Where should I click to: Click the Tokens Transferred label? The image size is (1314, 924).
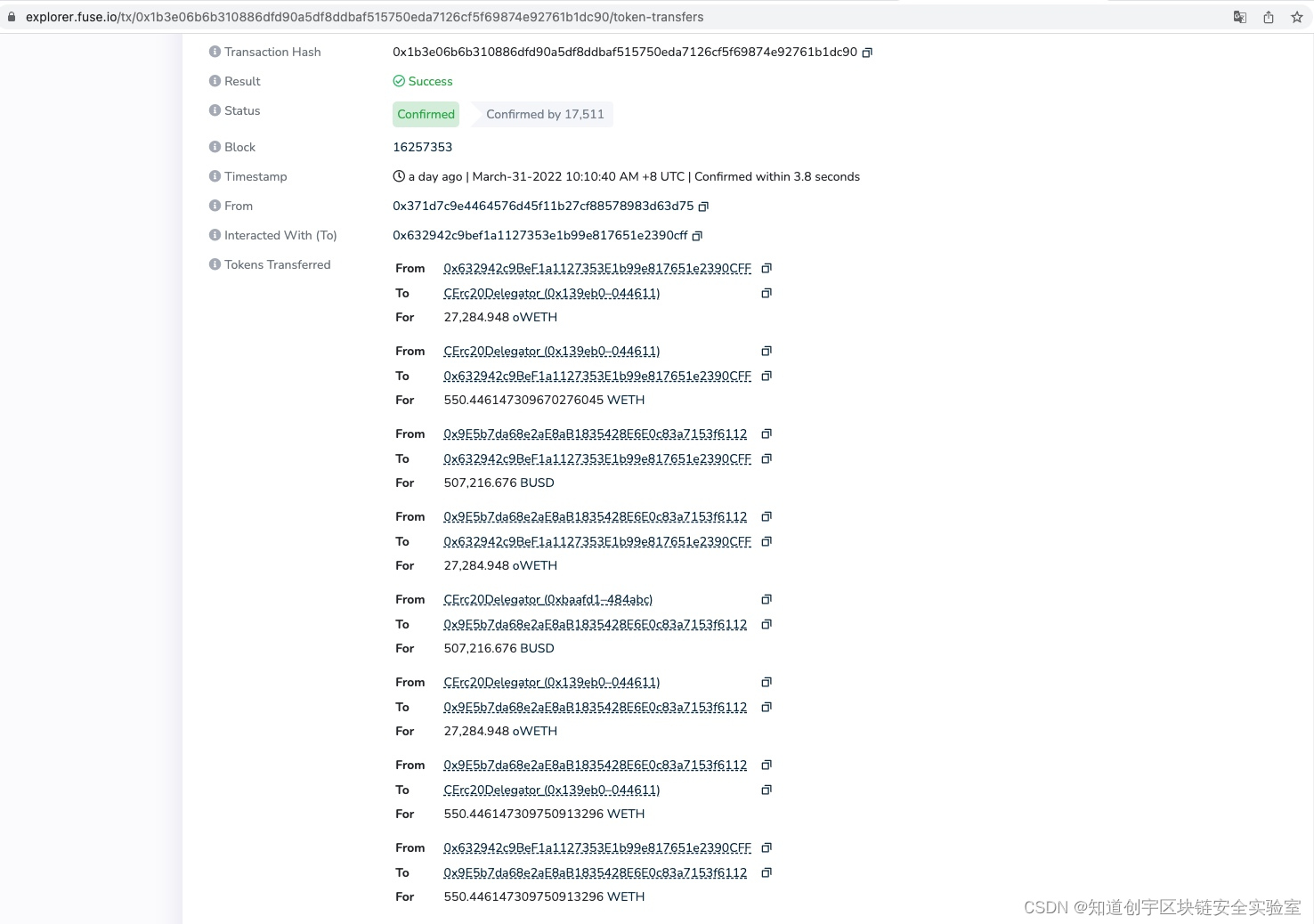pyautogui.click(x=277, y=264)
